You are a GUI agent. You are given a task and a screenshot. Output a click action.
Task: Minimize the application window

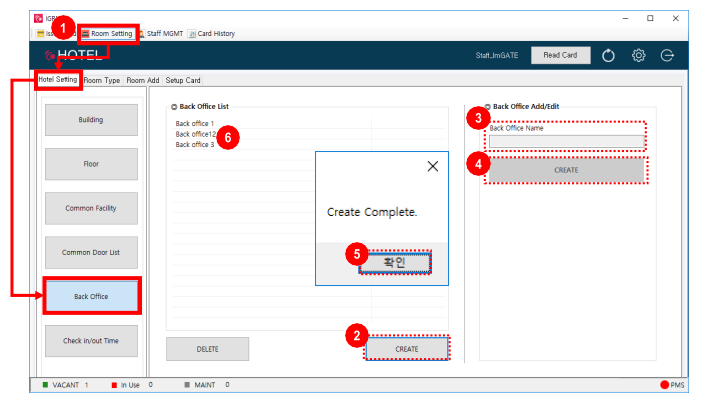point(625,18)
